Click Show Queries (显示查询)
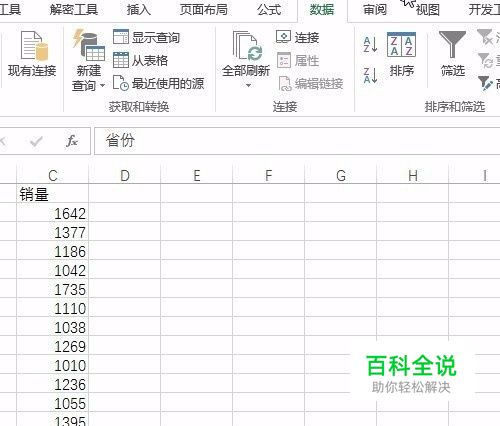 tap(146, 37)
